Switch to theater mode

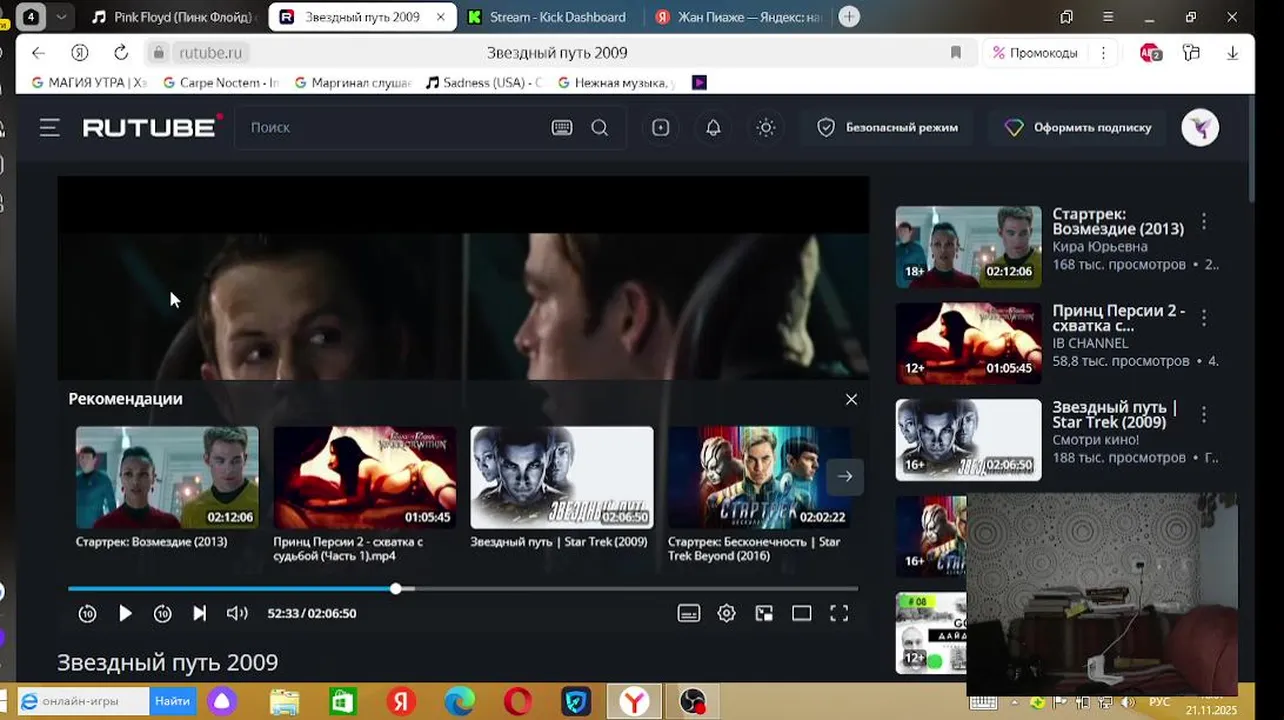tap(802, 614)
